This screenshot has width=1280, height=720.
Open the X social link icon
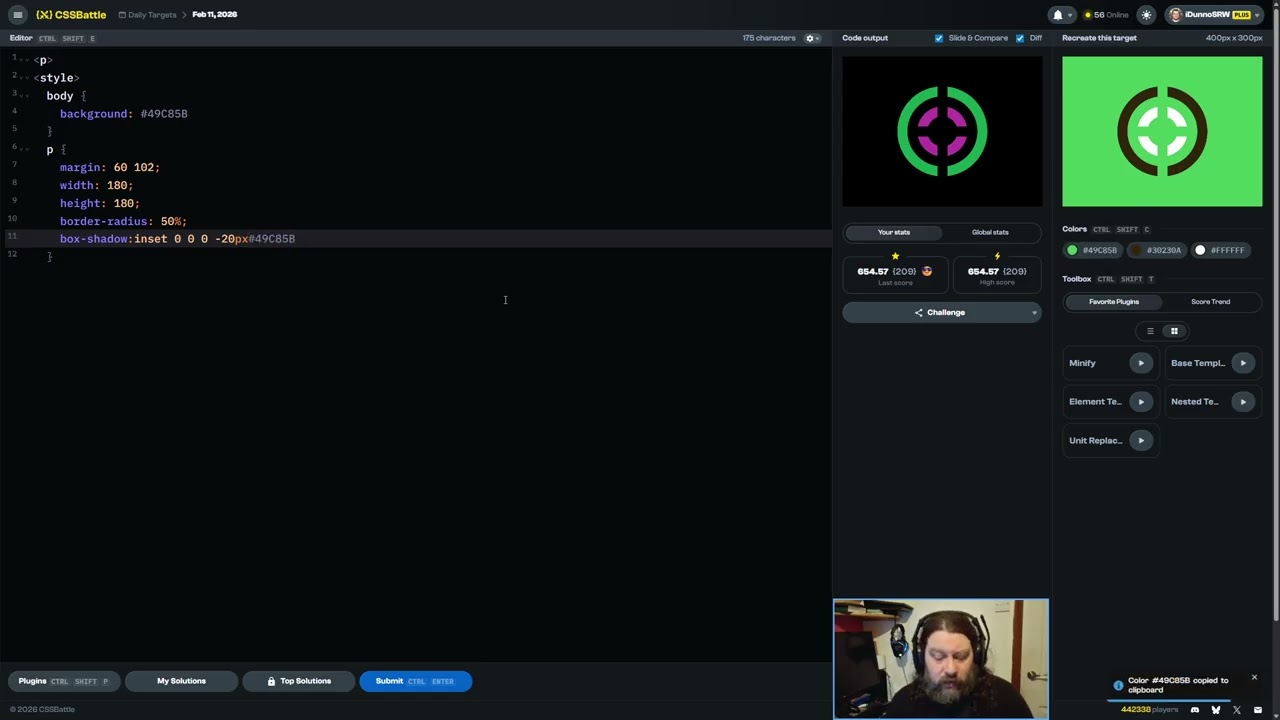[1237, 710]
